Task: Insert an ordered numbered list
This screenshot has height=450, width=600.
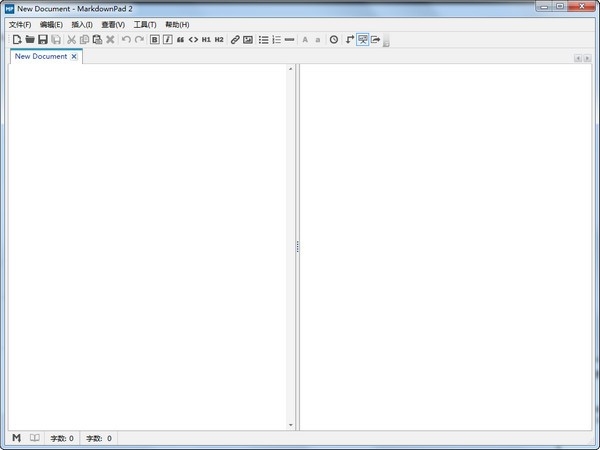Action: coord(277,39)
